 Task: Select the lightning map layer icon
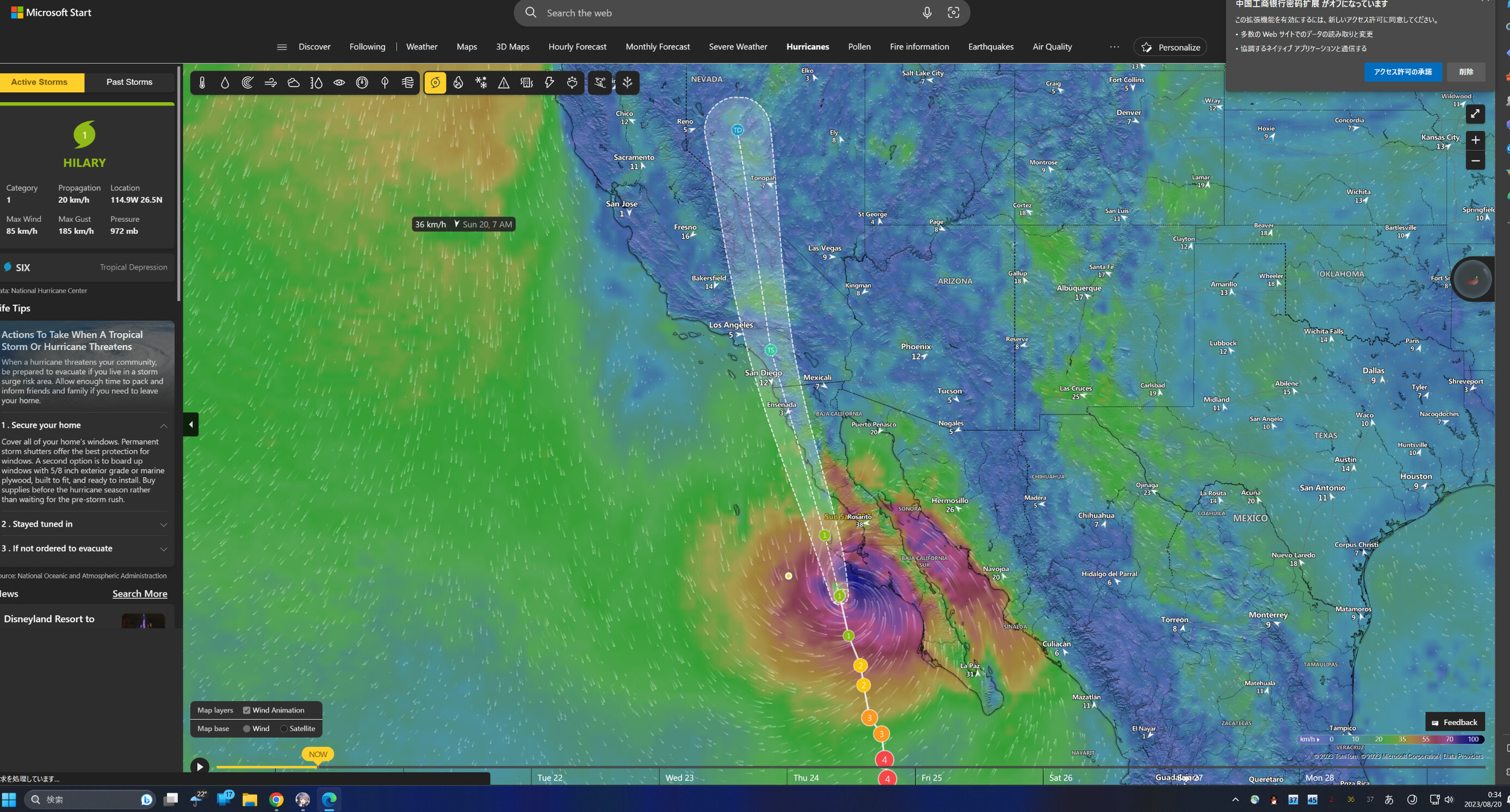[x=549, y=83]
